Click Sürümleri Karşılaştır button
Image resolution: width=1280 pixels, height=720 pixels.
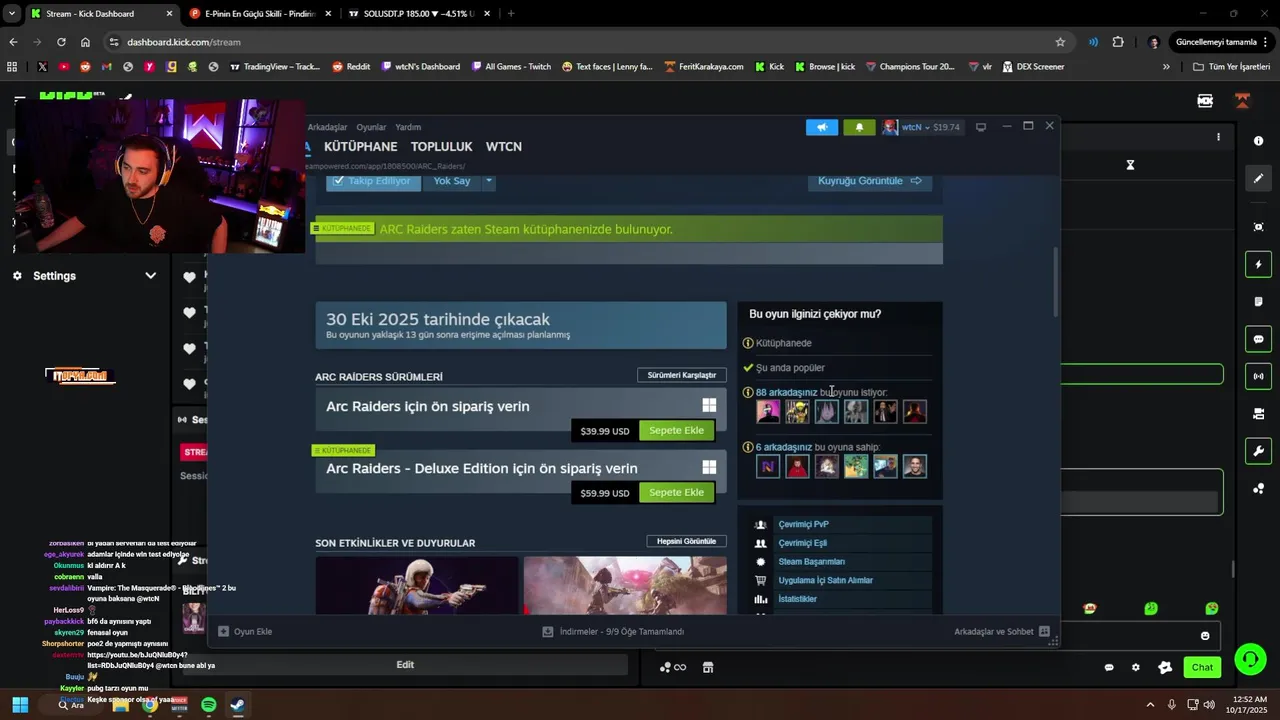(682, 375)
